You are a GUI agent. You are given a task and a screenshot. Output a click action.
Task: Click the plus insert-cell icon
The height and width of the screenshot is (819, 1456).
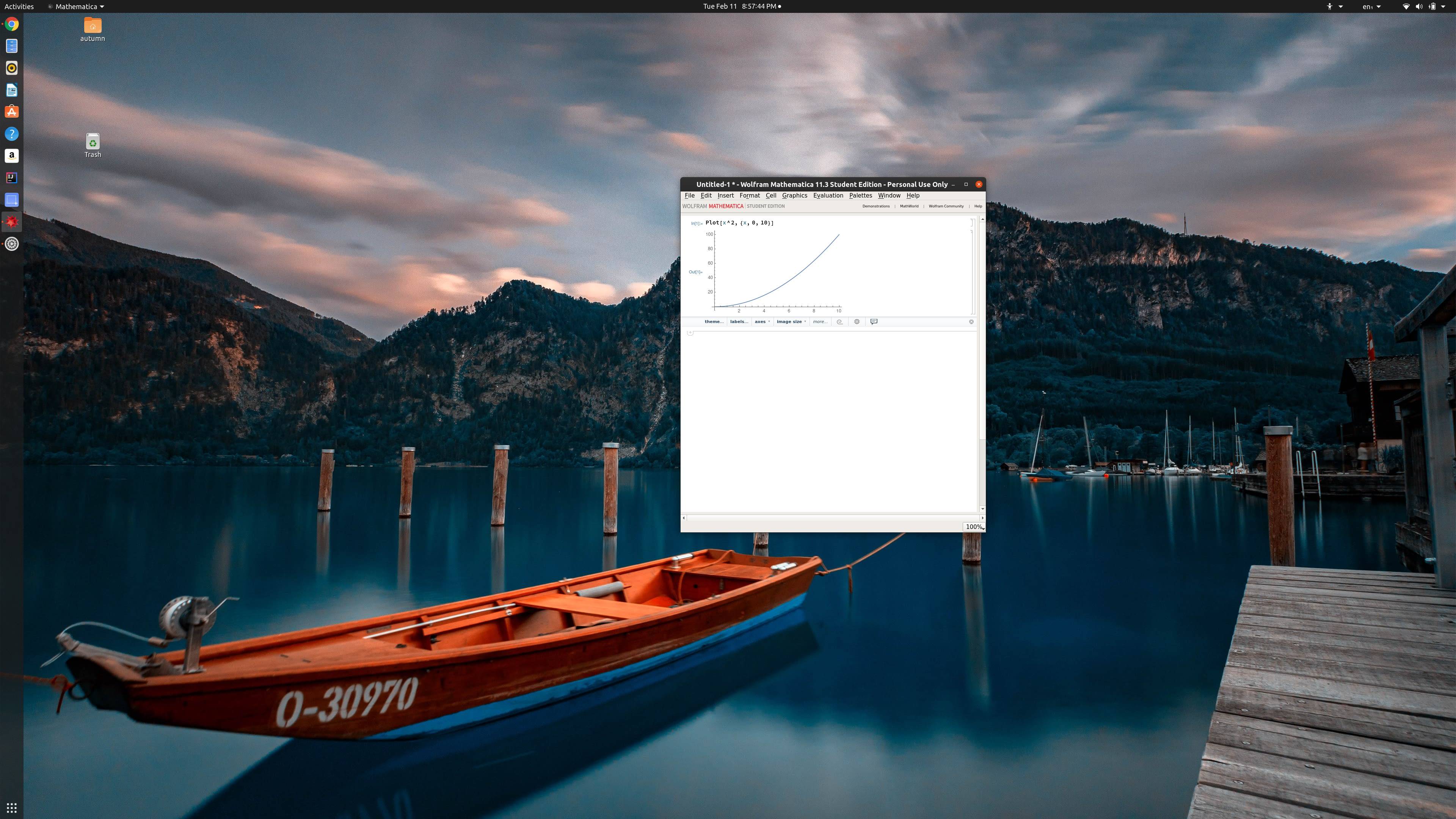coord(690,333)
